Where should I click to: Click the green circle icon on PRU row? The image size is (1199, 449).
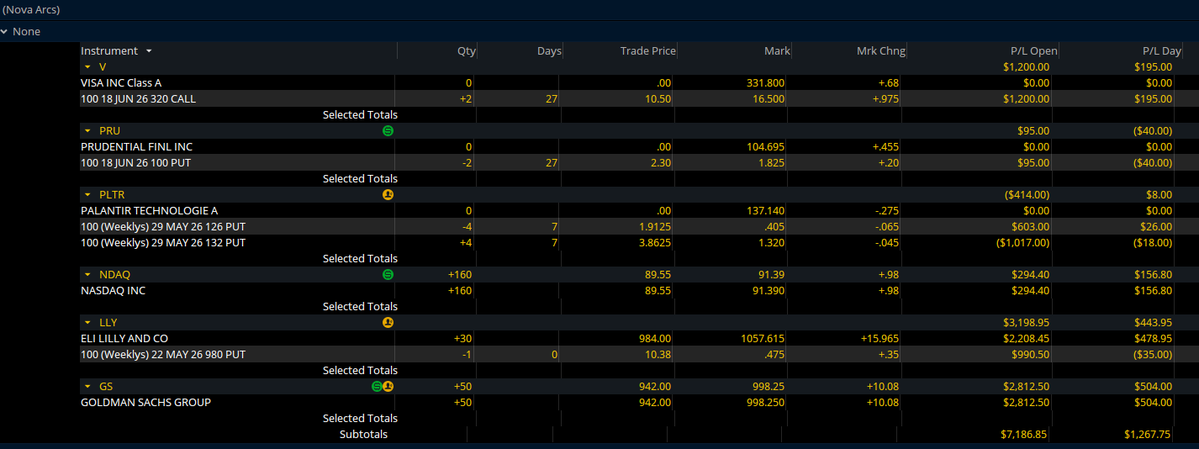click(x=388, y=131)
